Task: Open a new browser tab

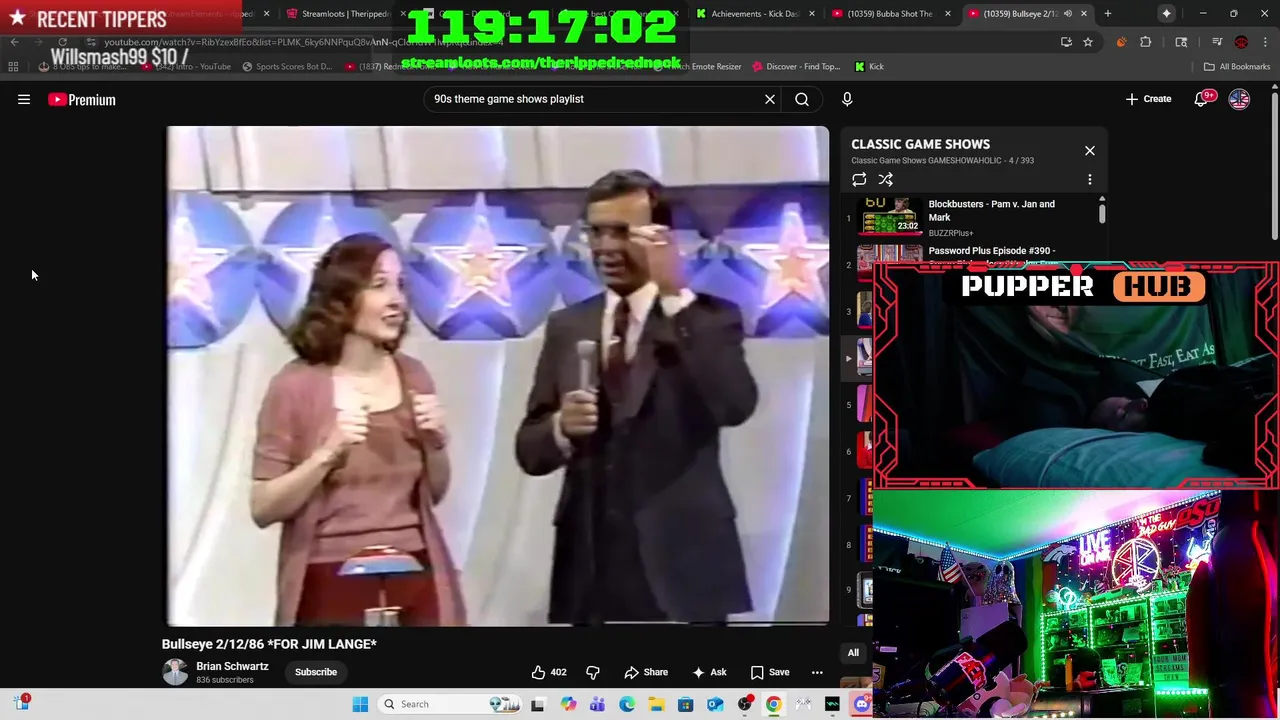Action: [x=1108, y=14]
